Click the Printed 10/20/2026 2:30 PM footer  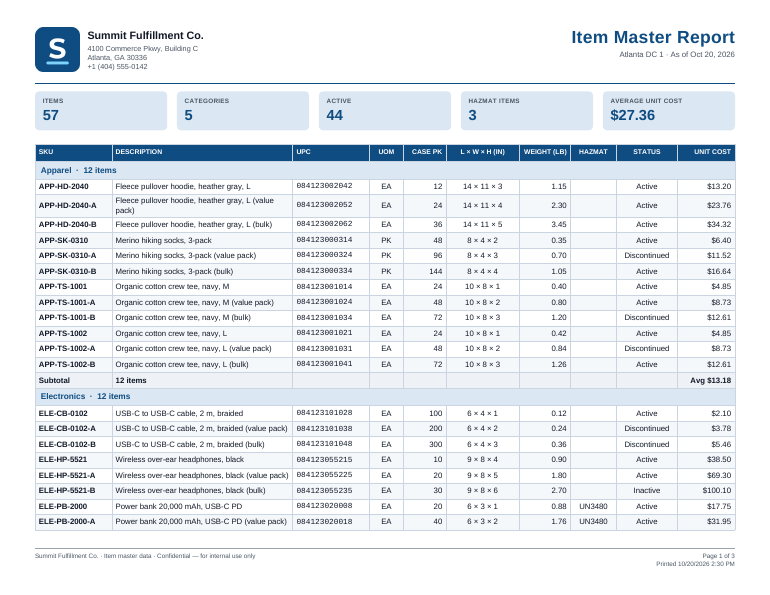point(695,564)
